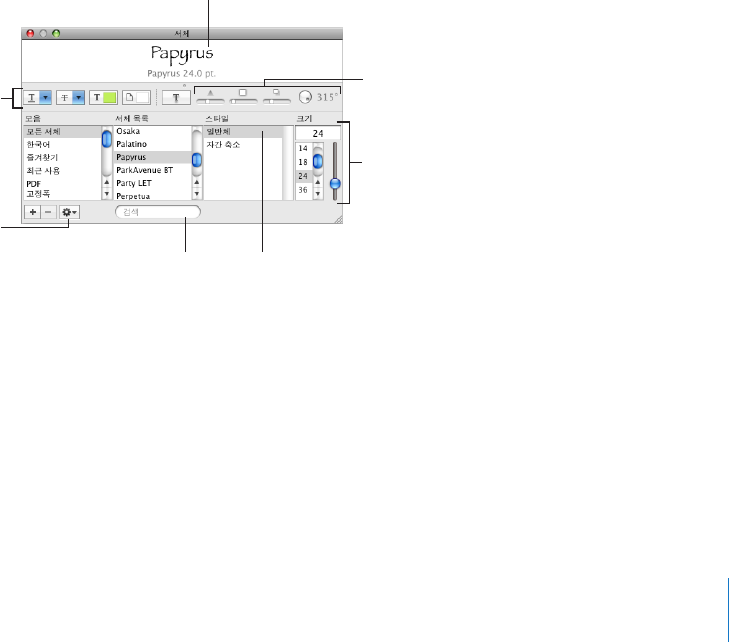Open the text strikethrough dropdown
729x642 pixels.
click(x=71, y=98)
